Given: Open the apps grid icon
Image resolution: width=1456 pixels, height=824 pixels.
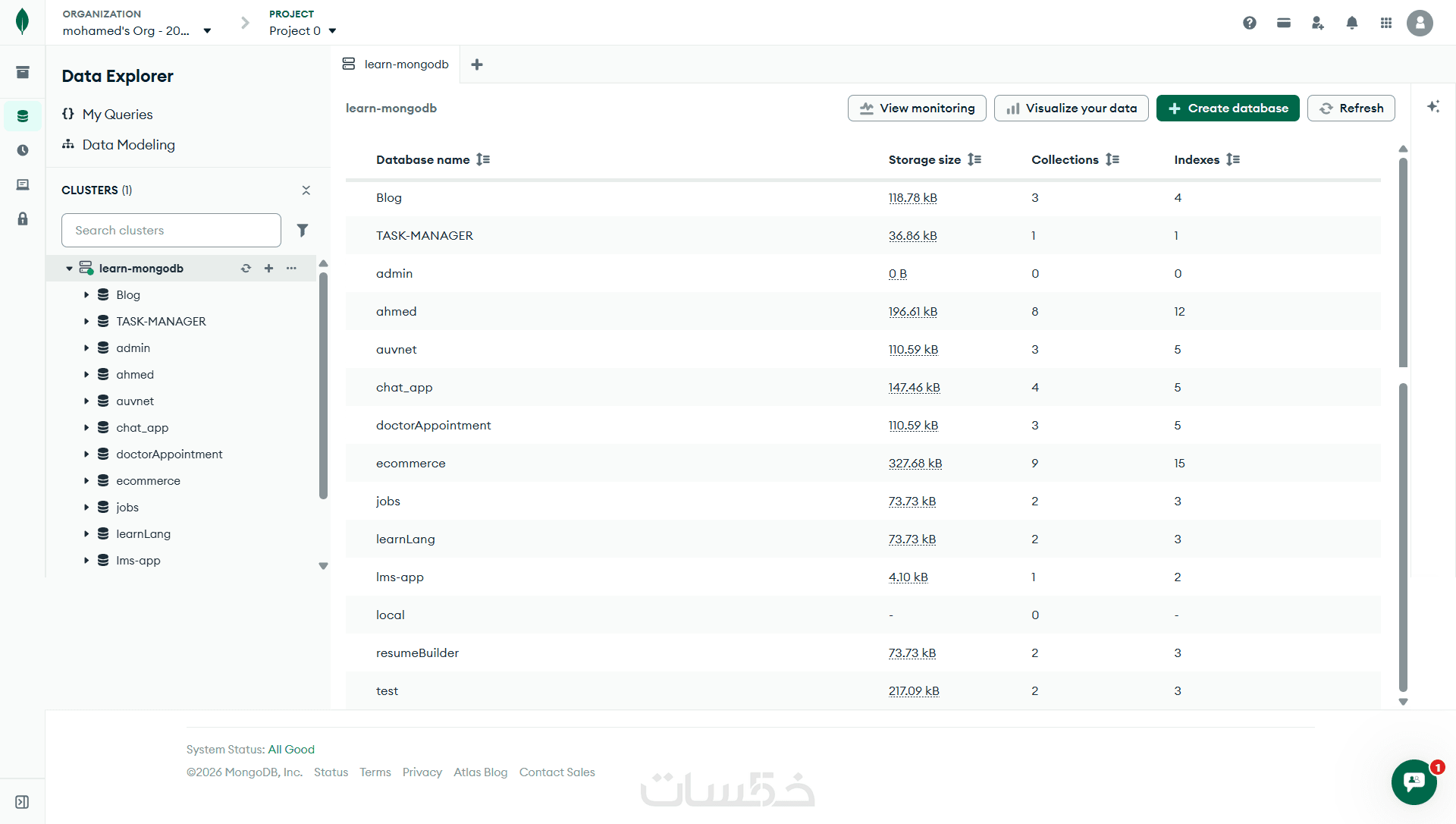Looking at the screenshot, I should tap(1385, 23).
